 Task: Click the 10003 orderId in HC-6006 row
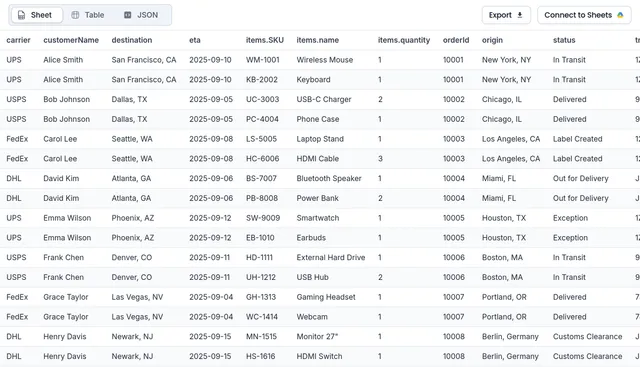[454, 159]
